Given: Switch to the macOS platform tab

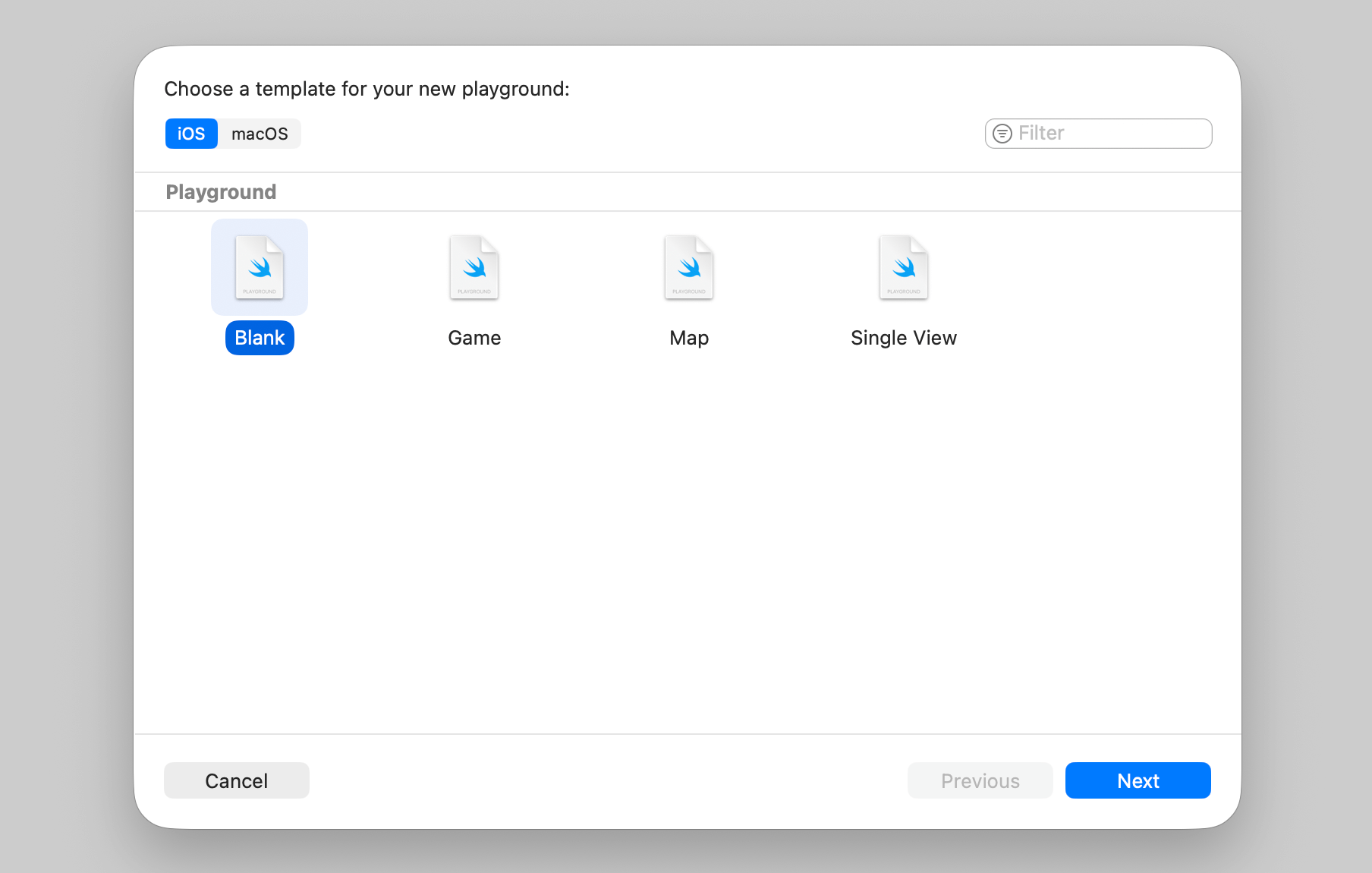Looking at the screenshot, I should point(260,134).
